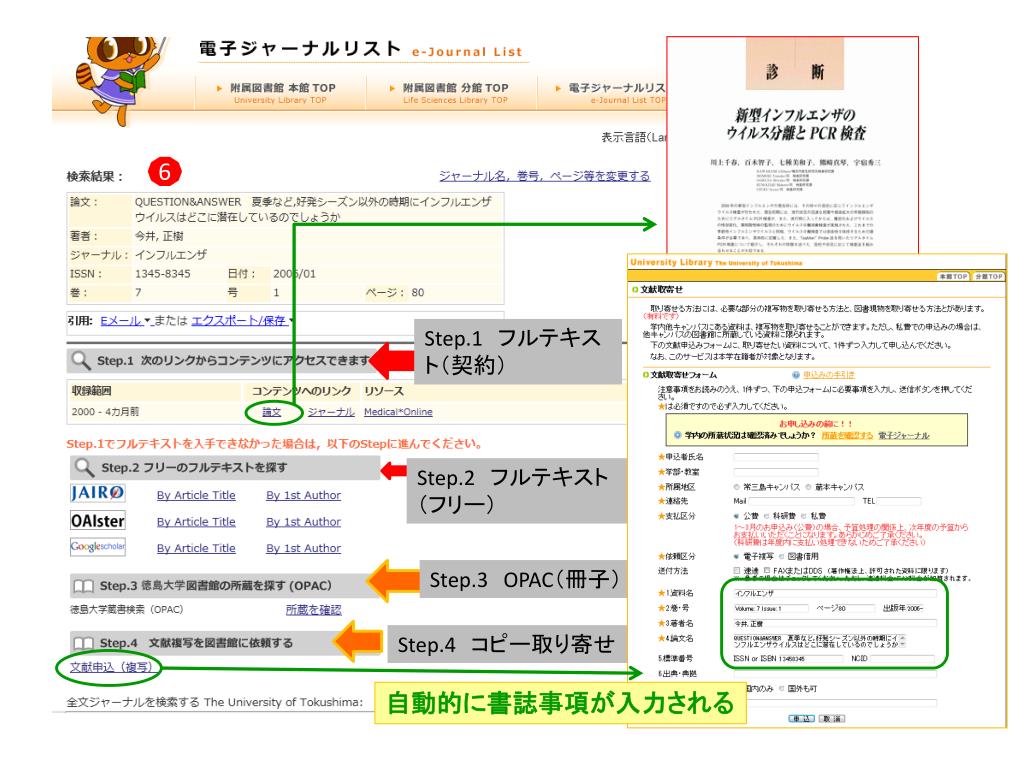Click 電子ジャーナル link in form notice
The image size is (1024, 768).
tap(904, 435)
